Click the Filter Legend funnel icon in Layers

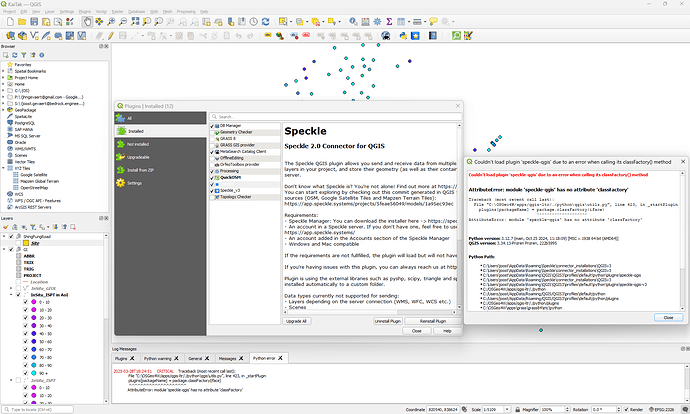[33, 227]
